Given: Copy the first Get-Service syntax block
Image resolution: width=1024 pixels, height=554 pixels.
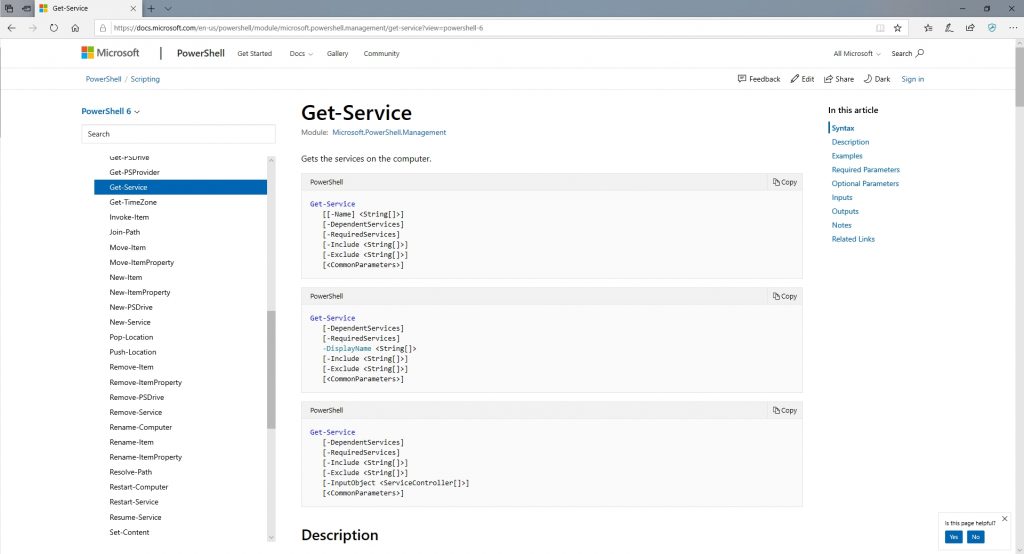Looking at the screenshot, I should 785,182.
